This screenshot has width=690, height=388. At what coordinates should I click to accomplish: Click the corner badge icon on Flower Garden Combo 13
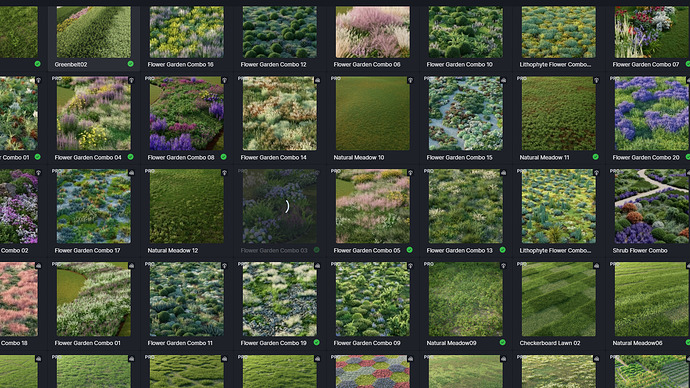click(x=503, y=173)
